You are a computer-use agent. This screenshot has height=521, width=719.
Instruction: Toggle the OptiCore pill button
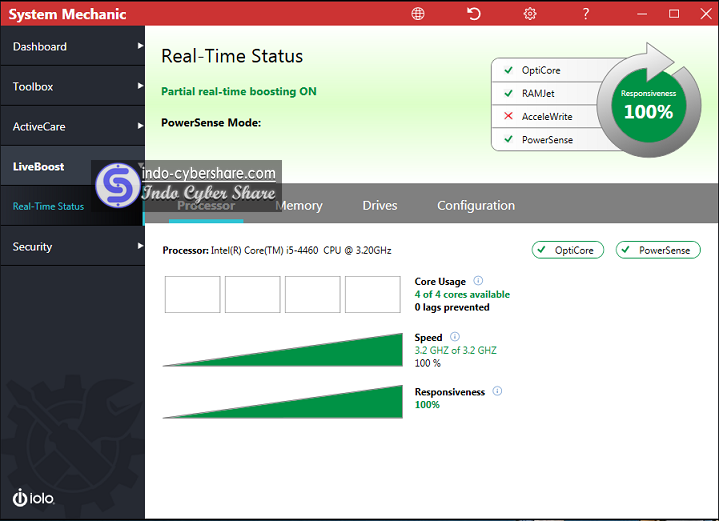pyautogui.click(x=568, y=250)
